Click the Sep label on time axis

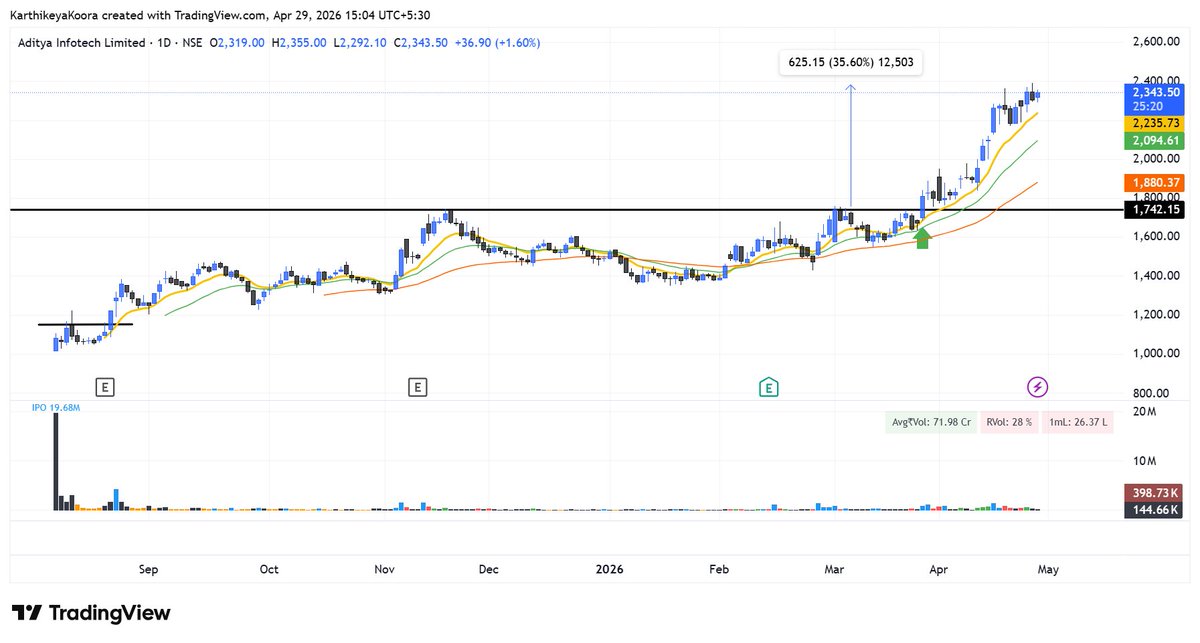click(148, 569)
